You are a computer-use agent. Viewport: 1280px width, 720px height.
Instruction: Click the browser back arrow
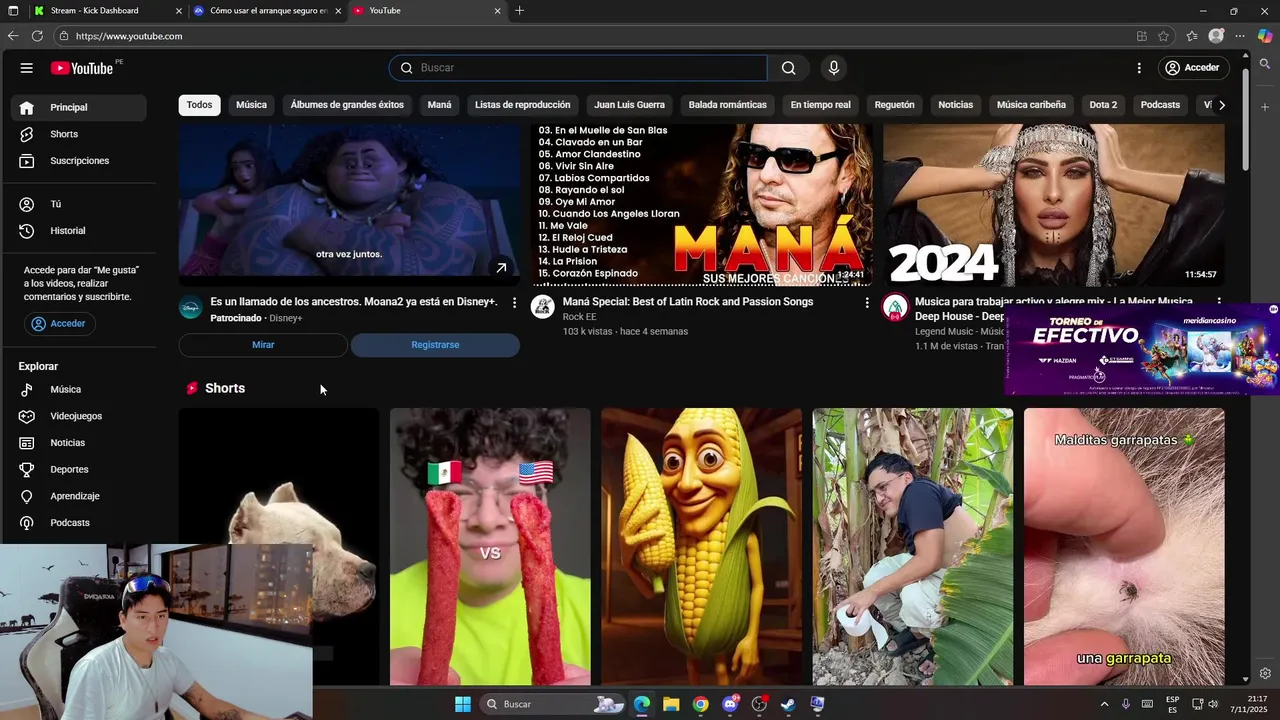[13, 36]
